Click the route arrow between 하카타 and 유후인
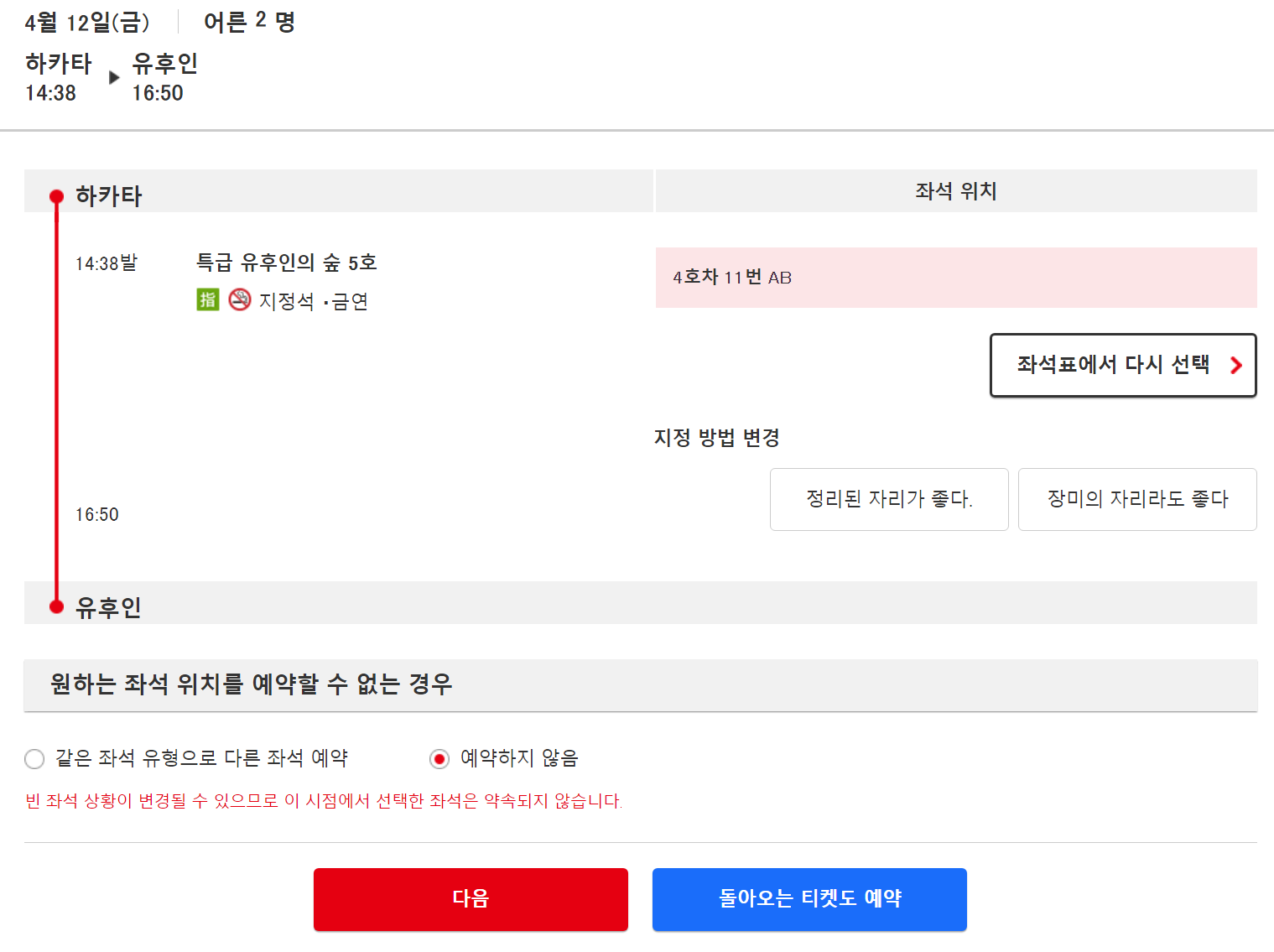Screen dimensions: 1274x952 click(x=115, y=77)
